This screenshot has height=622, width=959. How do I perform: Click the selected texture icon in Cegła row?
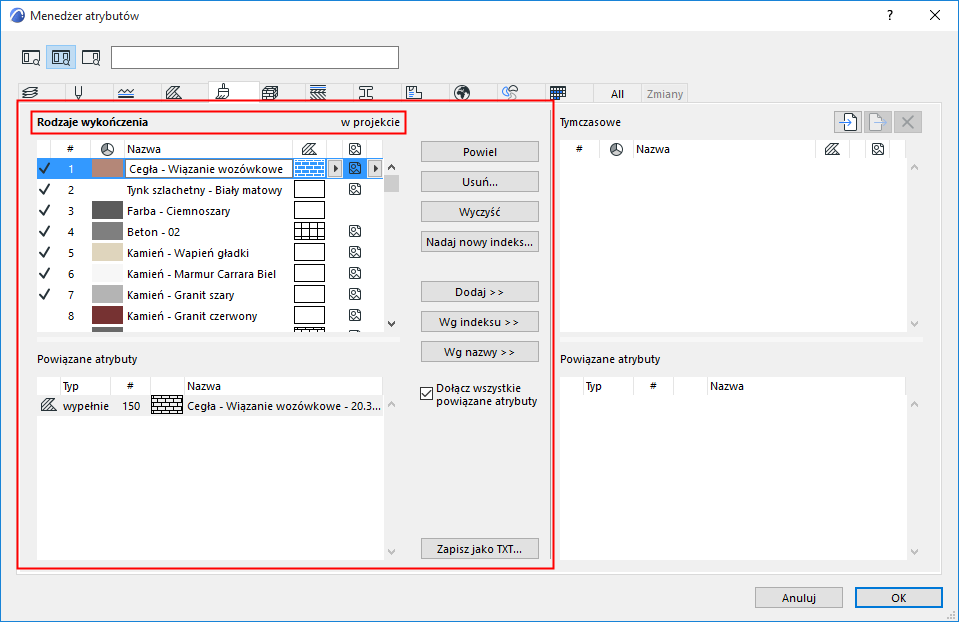(355, 168)
